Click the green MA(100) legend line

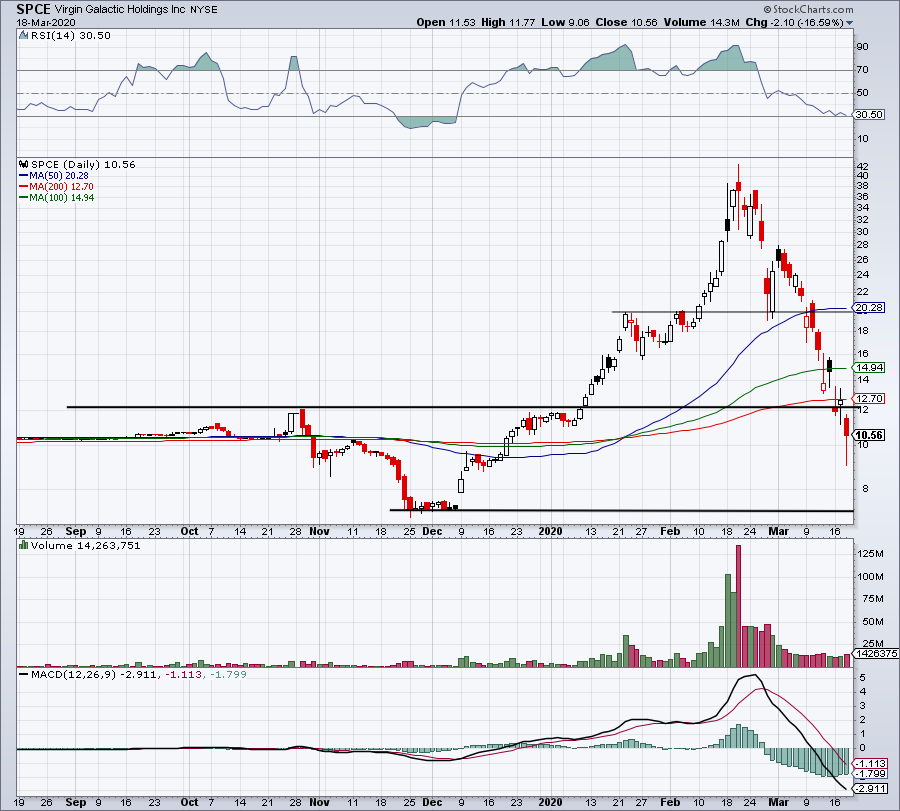[x=24, y=197]
